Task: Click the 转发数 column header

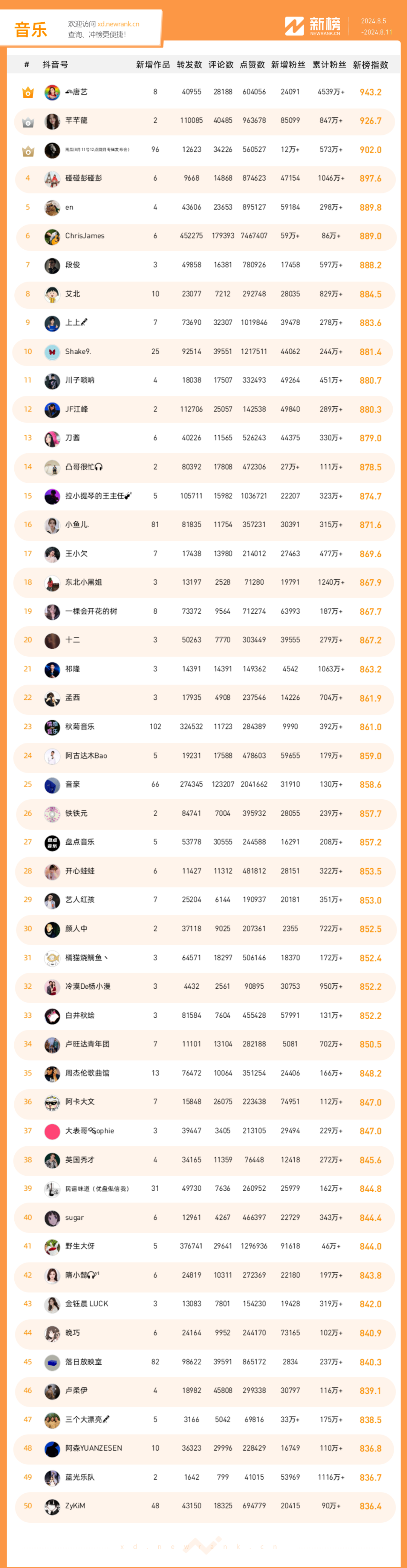Action: pyautogui.click(x=189, y=65)
